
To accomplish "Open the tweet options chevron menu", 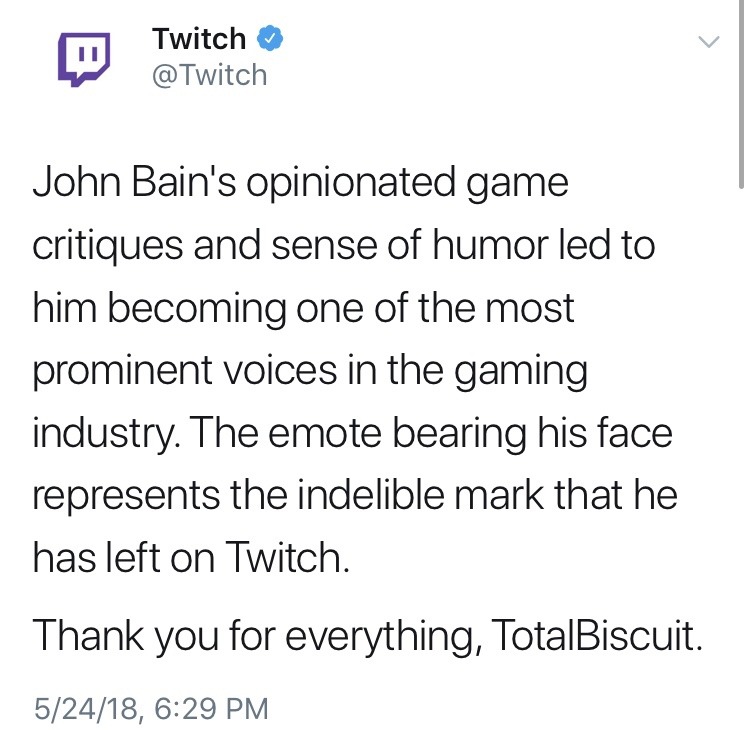I will [x=708, y=42].
